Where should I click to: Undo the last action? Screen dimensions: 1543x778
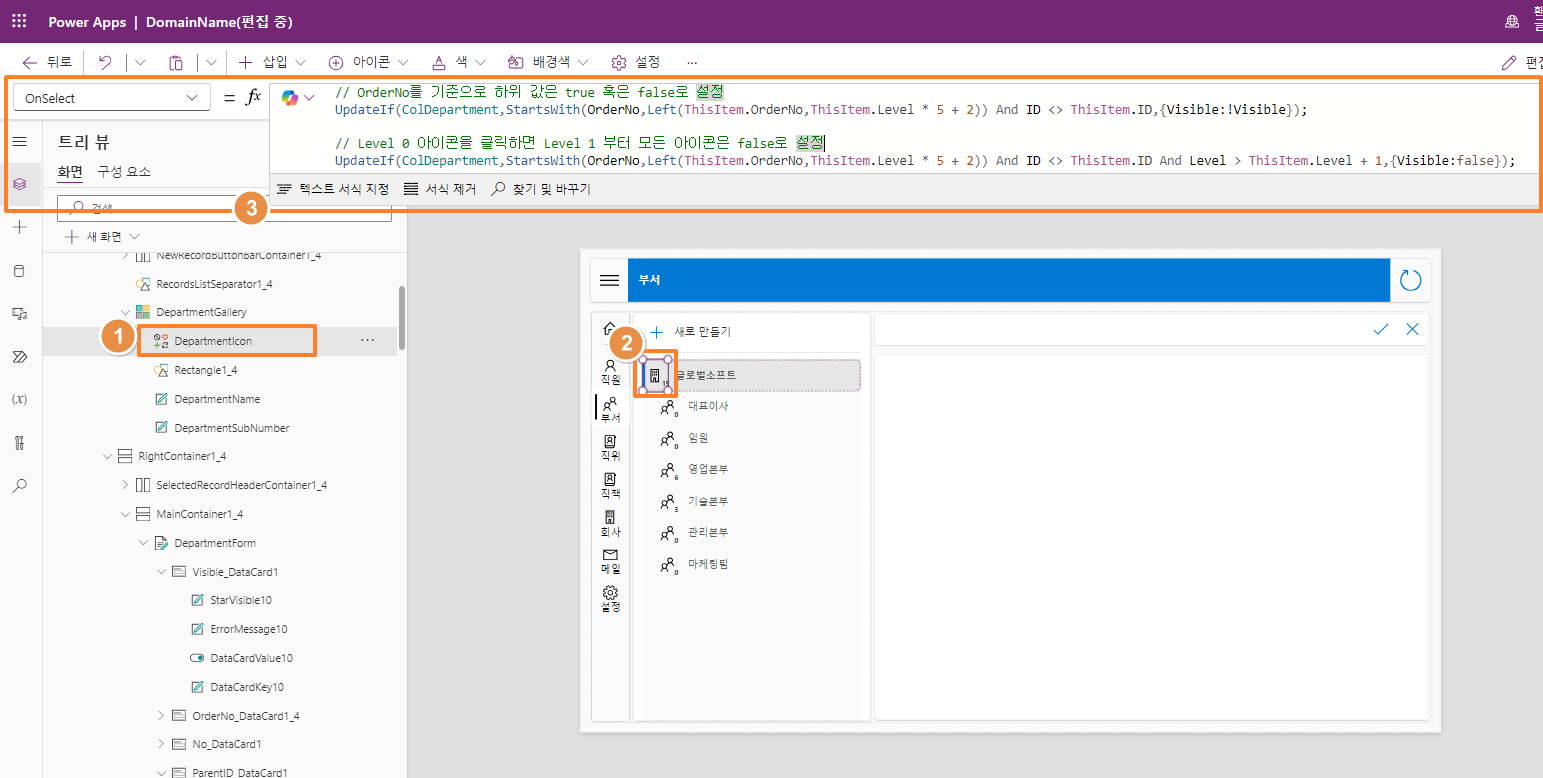(105, 62)
